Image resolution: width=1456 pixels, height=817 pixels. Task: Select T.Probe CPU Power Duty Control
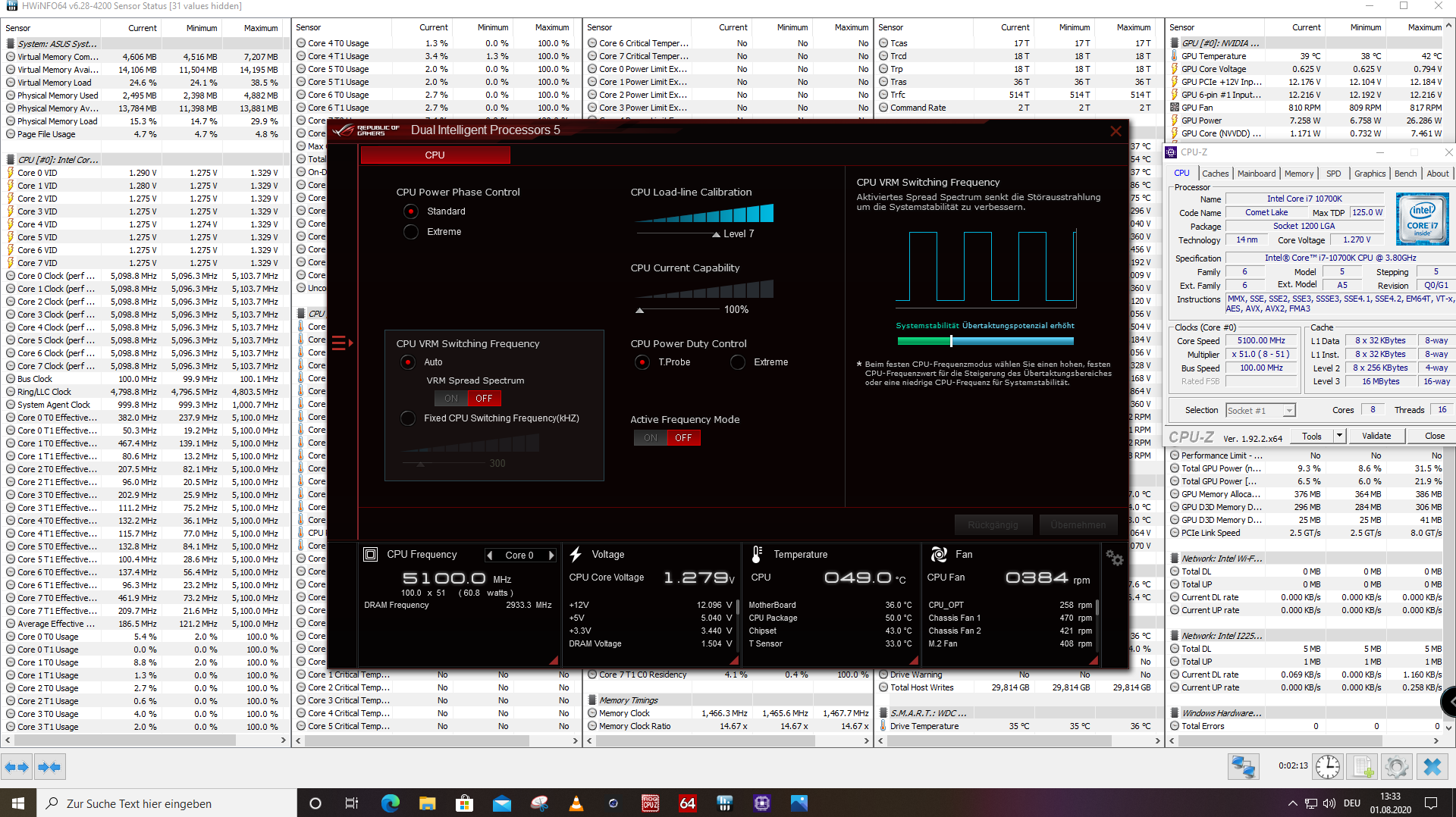pos(642,362)
